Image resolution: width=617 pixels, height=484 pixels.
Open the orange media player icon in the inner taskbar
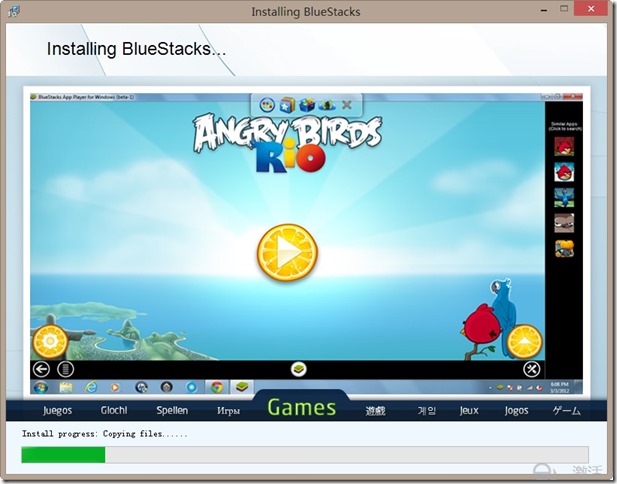coord(115,388)
